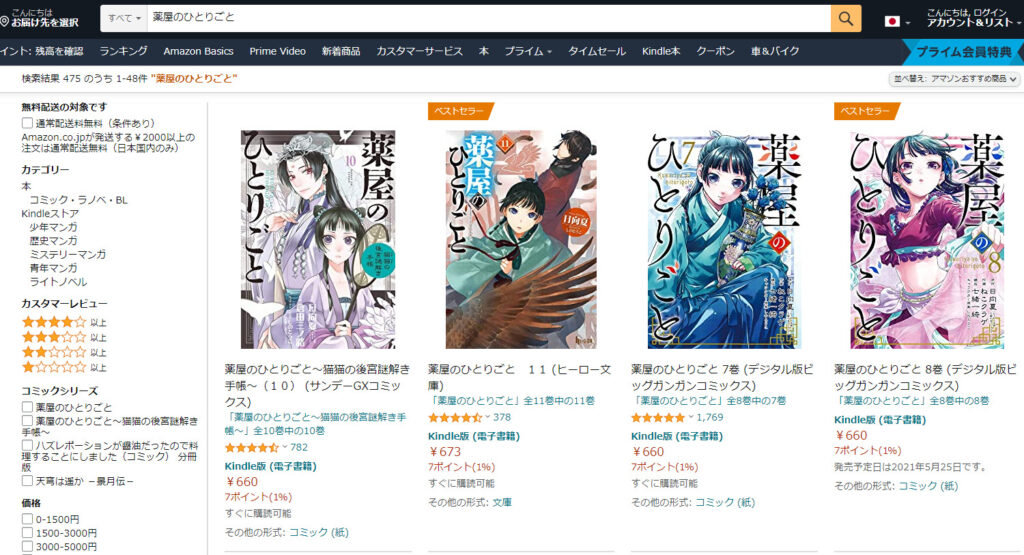Open the すべて search category dropdown
1024x555 pixels.
[124, 18]
